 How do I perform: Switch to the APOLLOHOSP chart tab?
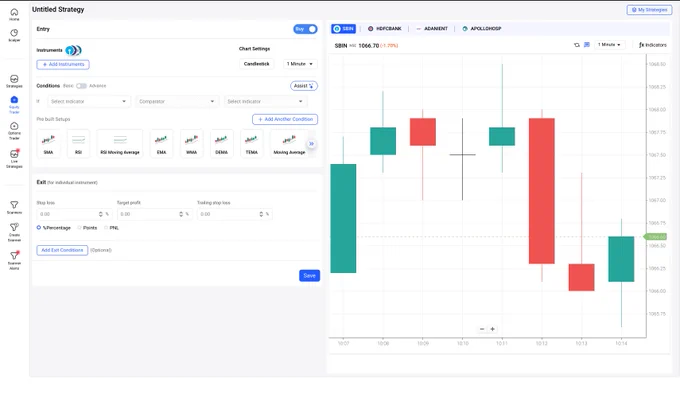[481, 29]
